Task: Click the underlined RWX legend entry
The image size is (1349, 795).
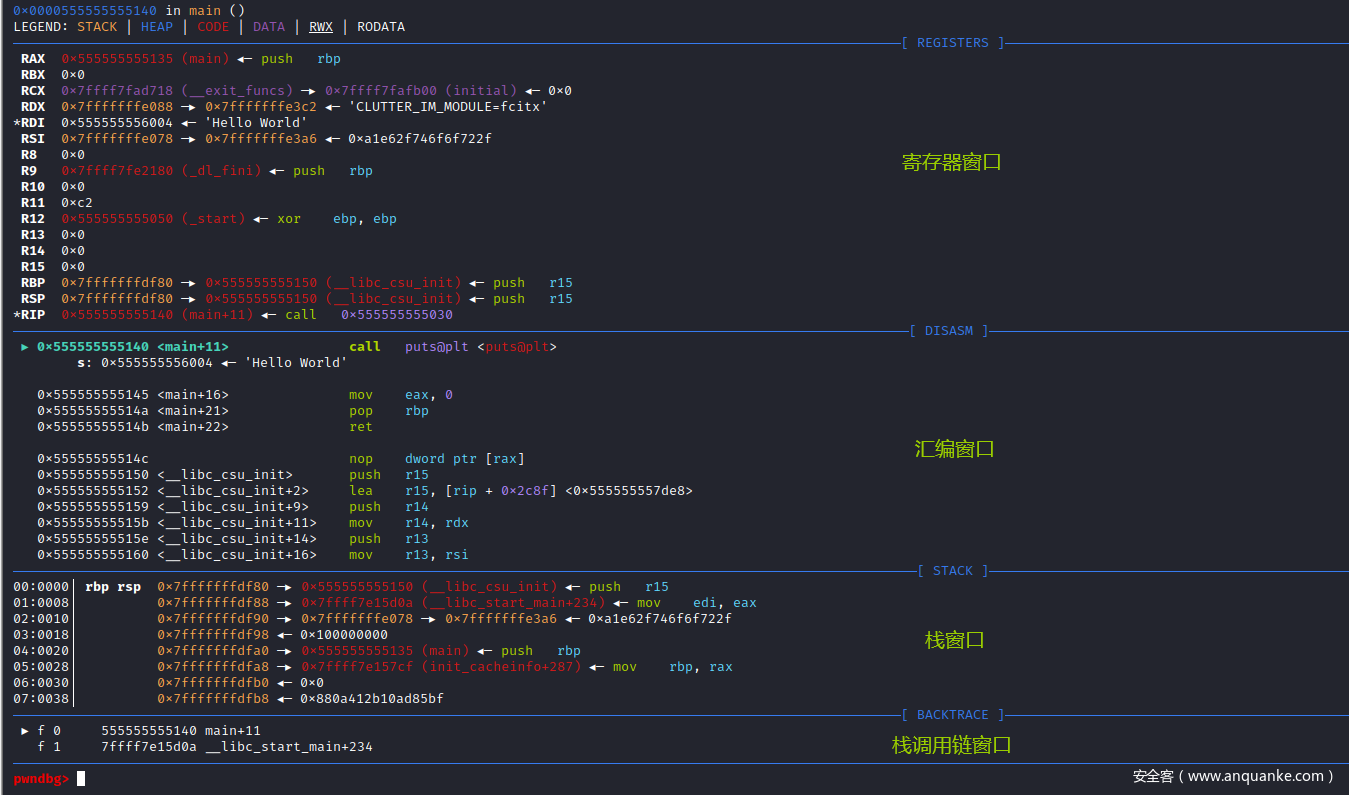Action: [x=320, y=27]
